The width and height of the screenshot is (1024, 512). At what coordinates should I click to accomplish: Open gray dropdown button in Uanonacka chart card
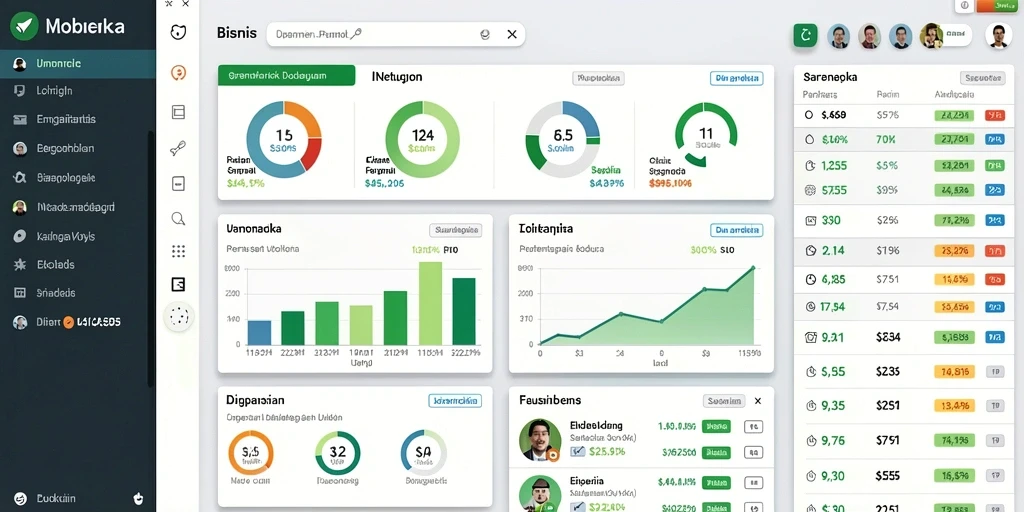tap(455, 230)
